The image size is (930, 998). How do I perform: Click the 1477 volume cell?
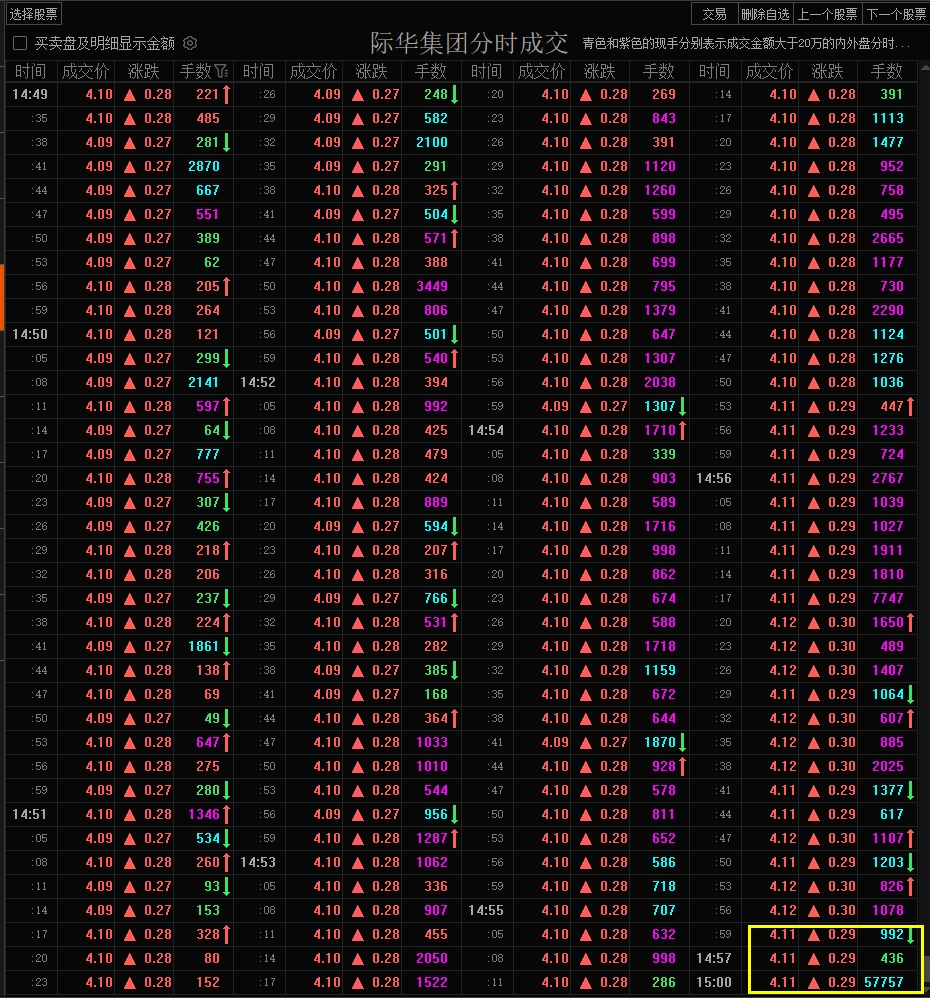(x=887, y=142)
